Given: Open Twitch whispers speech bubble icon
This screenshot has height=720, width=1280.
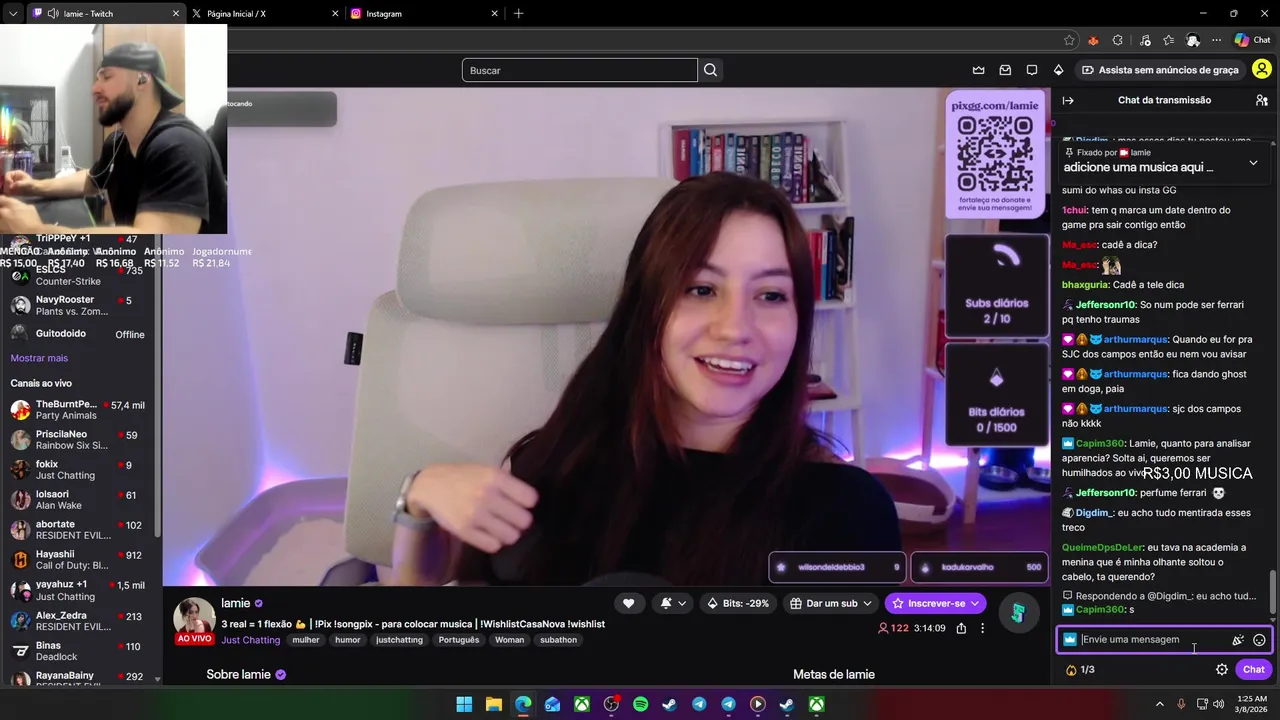Looking at the screenshot, I should (1032, 70).
